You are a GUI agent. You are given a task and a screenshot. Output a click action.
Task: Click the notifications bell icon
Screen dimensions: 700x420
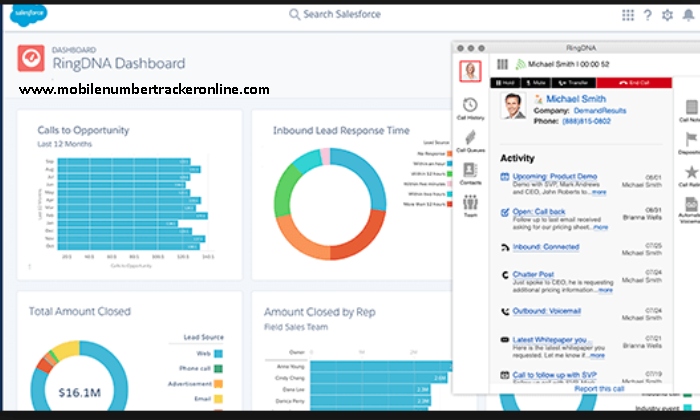pyautogui.click(x=687, y=15)
